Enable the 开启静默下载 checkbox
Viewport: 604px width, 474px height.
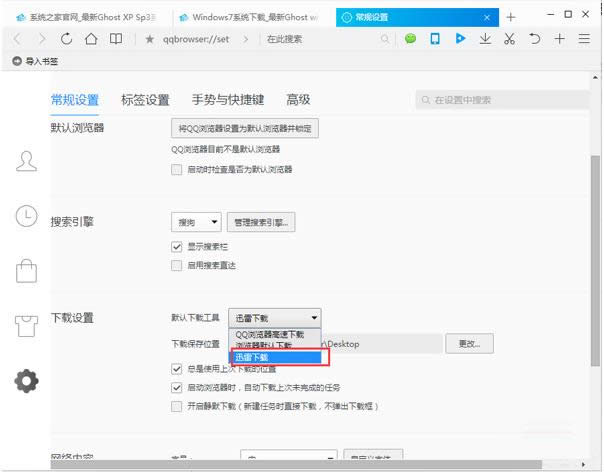point(176,406)
